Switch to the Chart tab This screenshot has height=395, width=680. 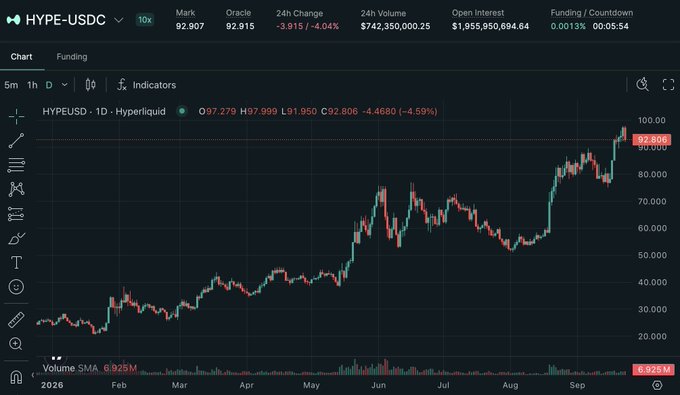[x=21, y=57]
